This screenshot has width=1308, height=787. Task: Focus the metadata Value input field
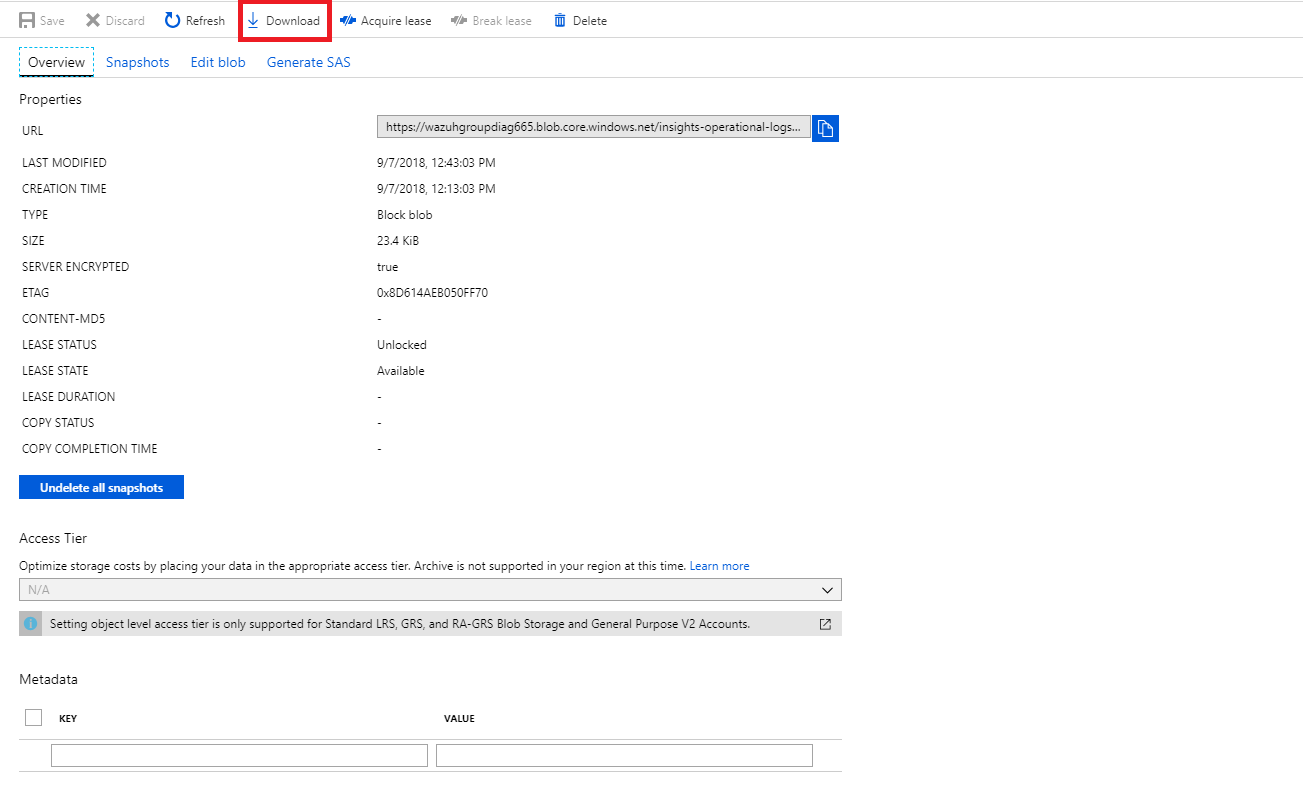click(624, 755)
